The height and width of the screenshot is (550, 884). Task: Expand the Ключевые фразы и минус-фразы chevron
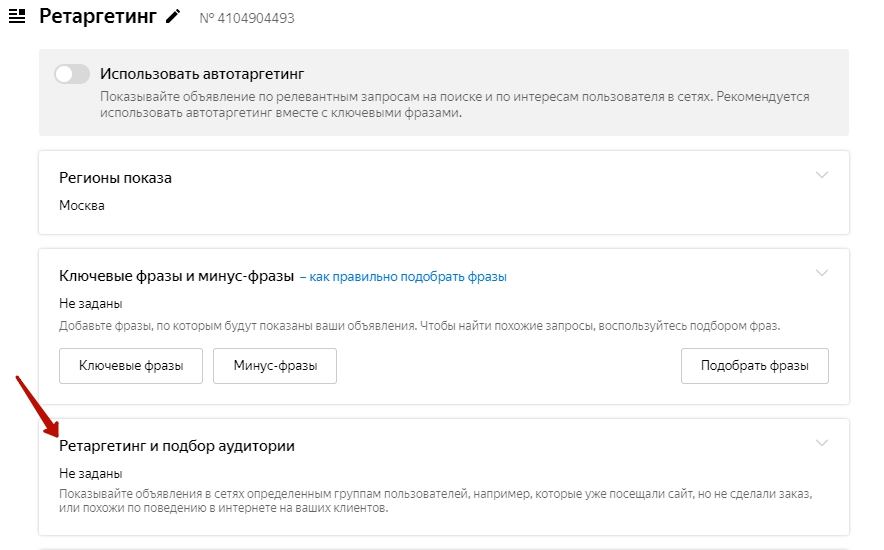tap(822, 273)
